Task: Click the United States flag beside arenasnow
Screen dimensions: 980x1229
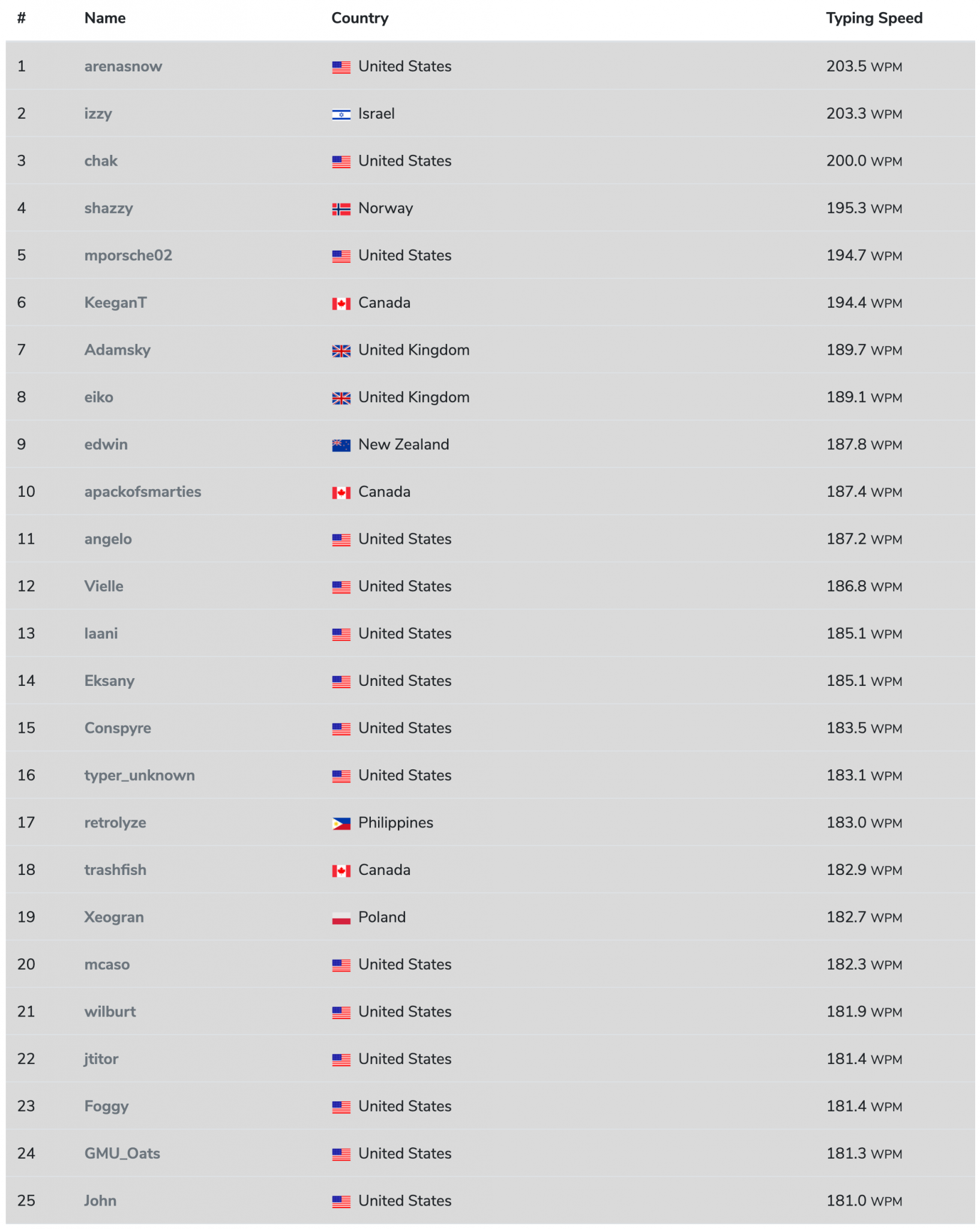Action: 341,67
